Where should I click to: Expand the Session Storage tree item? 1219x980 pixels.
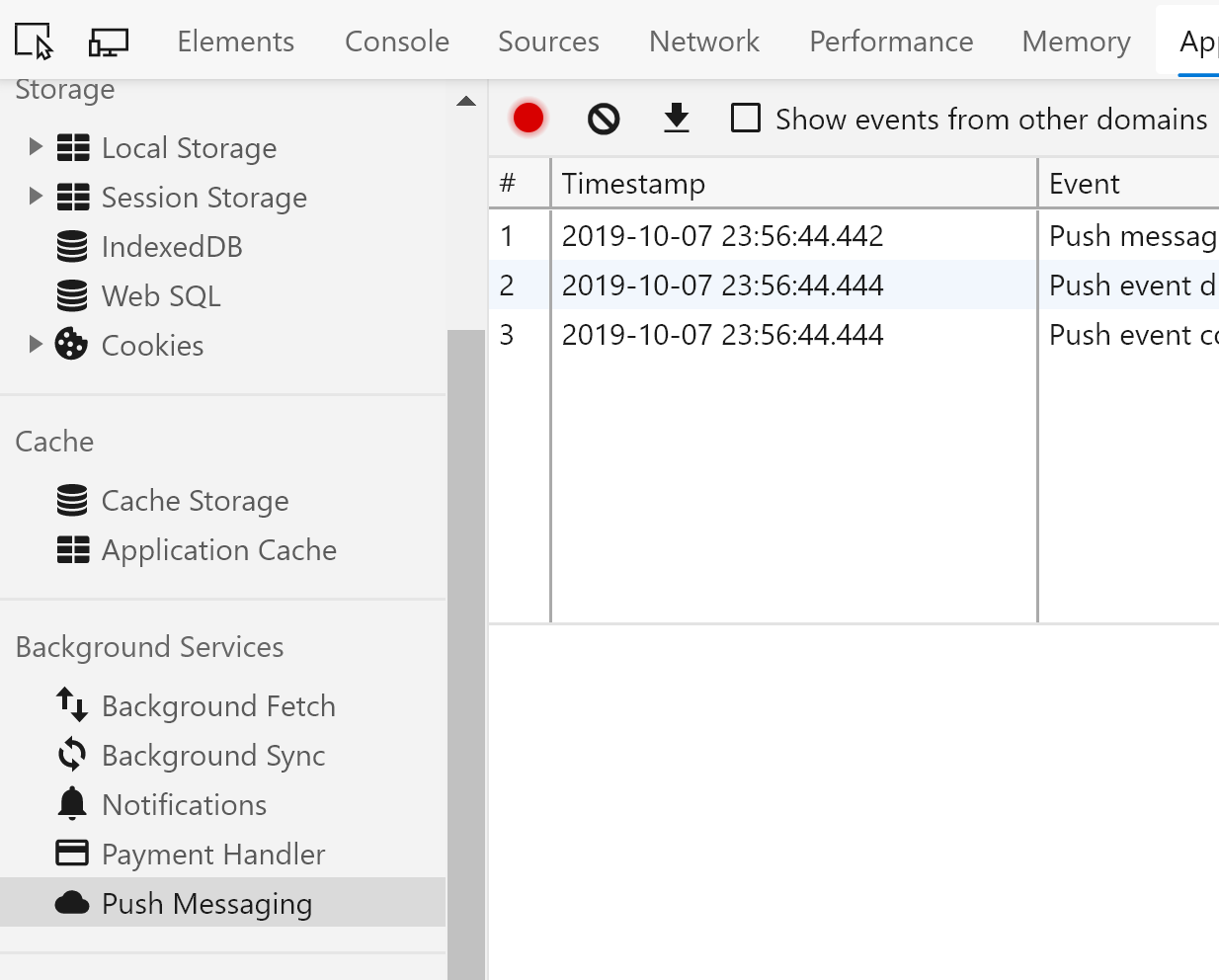(36, 197)
